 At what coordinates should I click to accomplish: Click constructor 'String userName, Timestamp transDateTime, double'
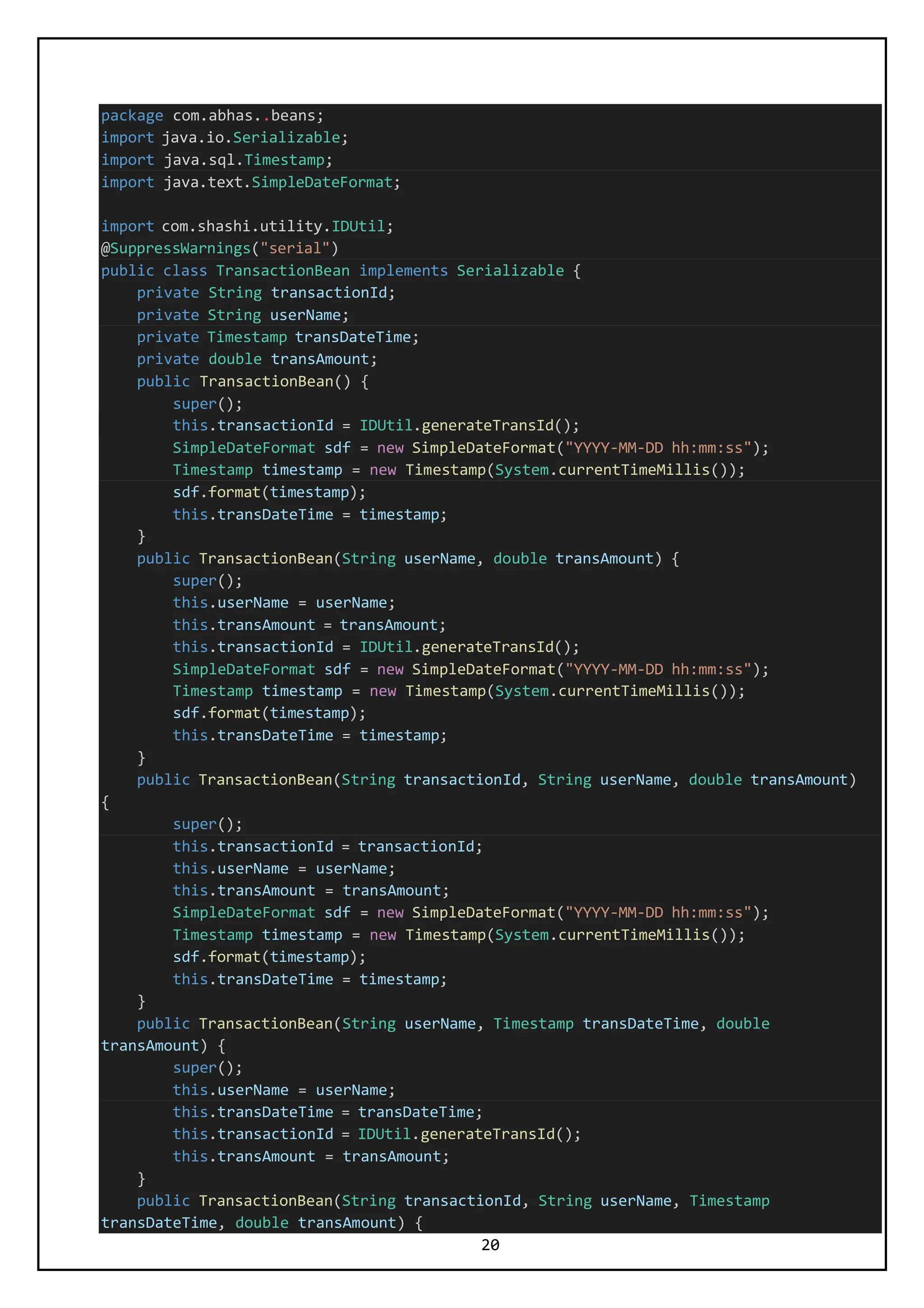(x=453, y=1024)
